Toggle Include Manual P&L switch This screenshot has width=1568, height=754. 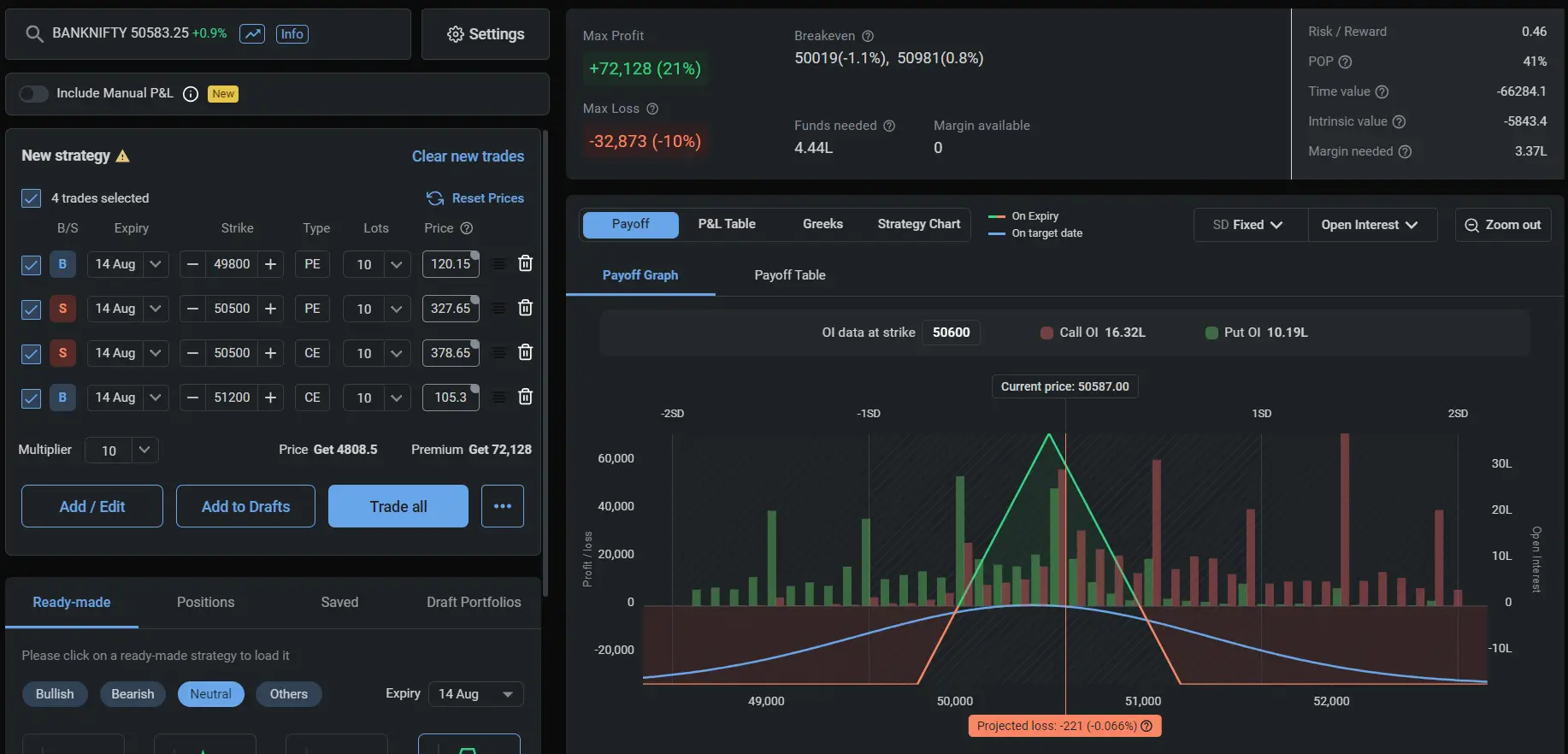pos(34,93)
